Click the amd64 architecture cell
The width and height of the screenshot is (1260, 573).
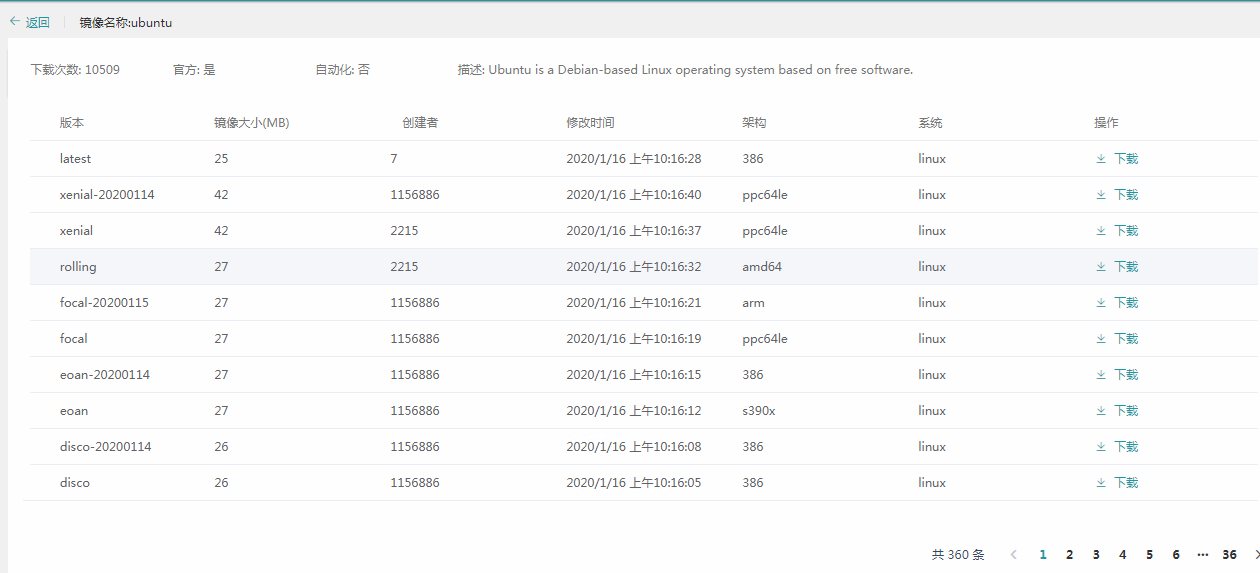762,266
